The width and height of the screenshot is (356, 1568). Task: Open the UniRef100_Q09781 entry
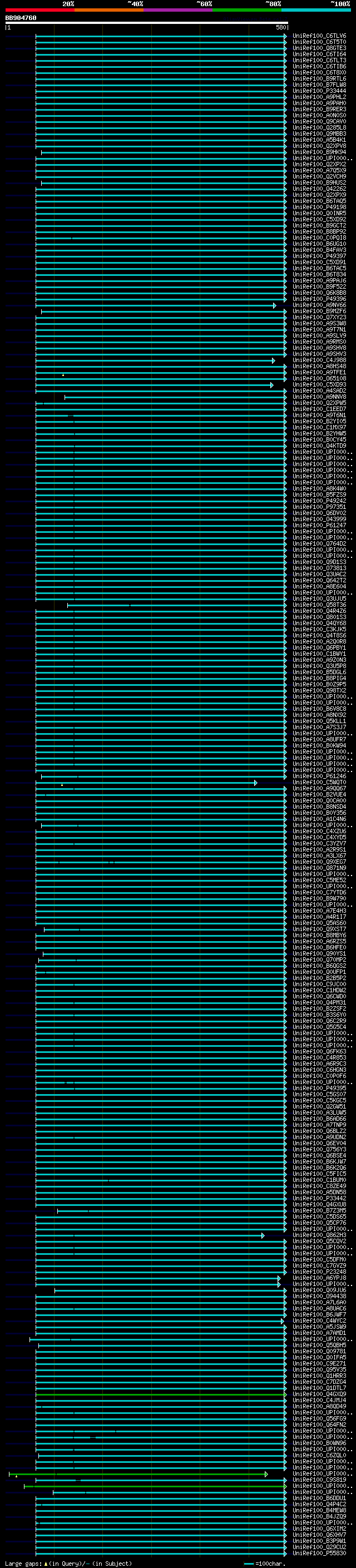pos(319,1352)
